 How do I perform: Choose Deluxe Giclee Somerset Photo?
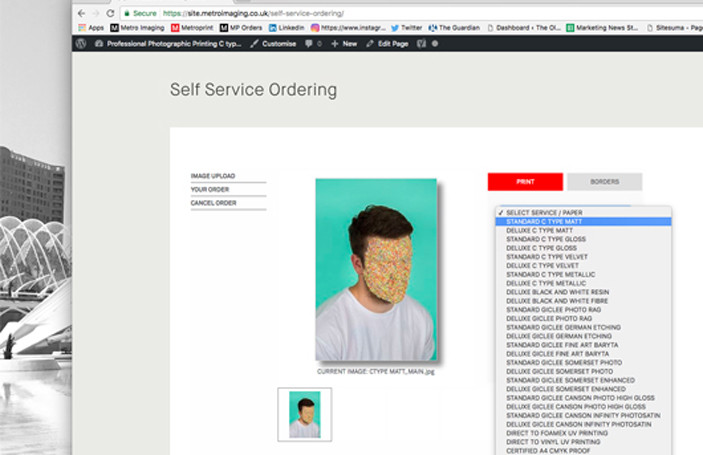tap(583, 371)
